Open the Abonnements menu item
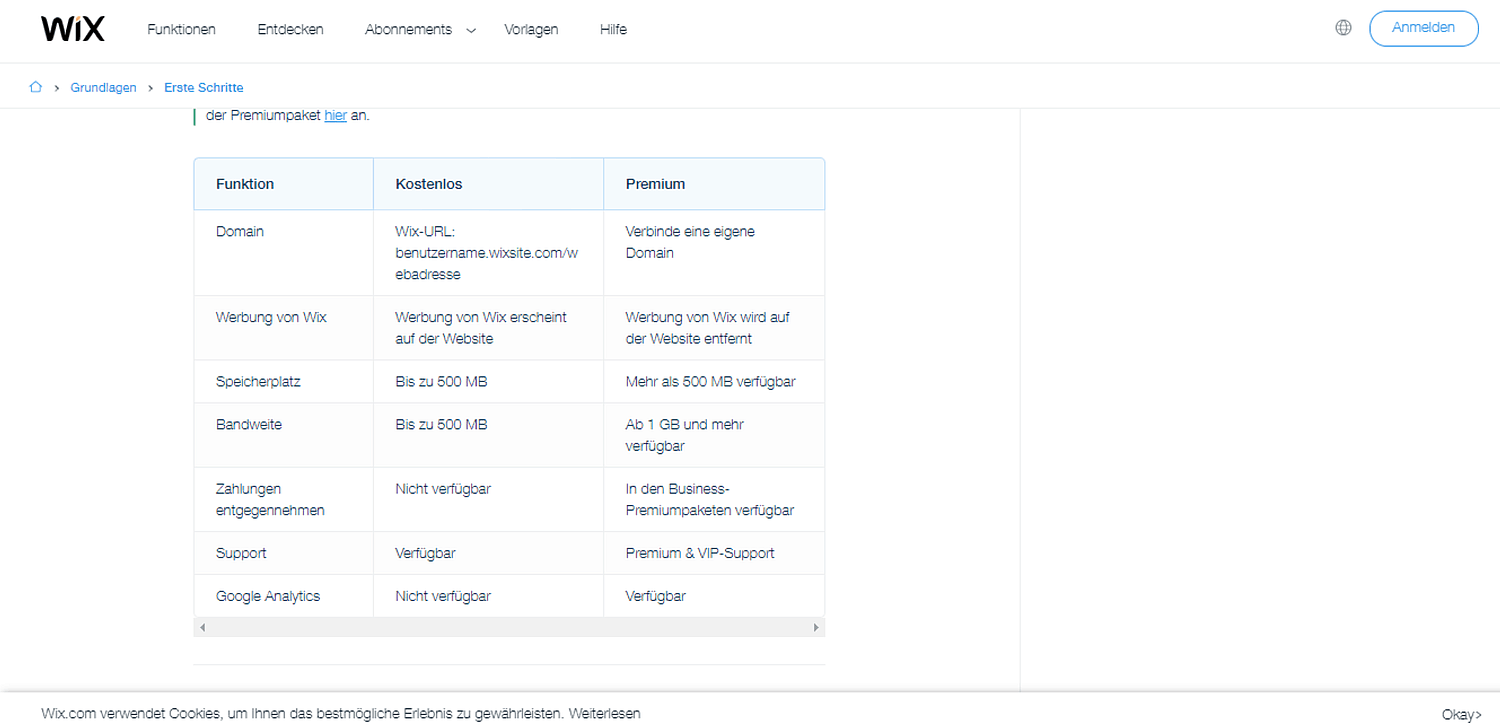Screen dimensions: 1500x727 pyautogui.click(x=408, y=29)
